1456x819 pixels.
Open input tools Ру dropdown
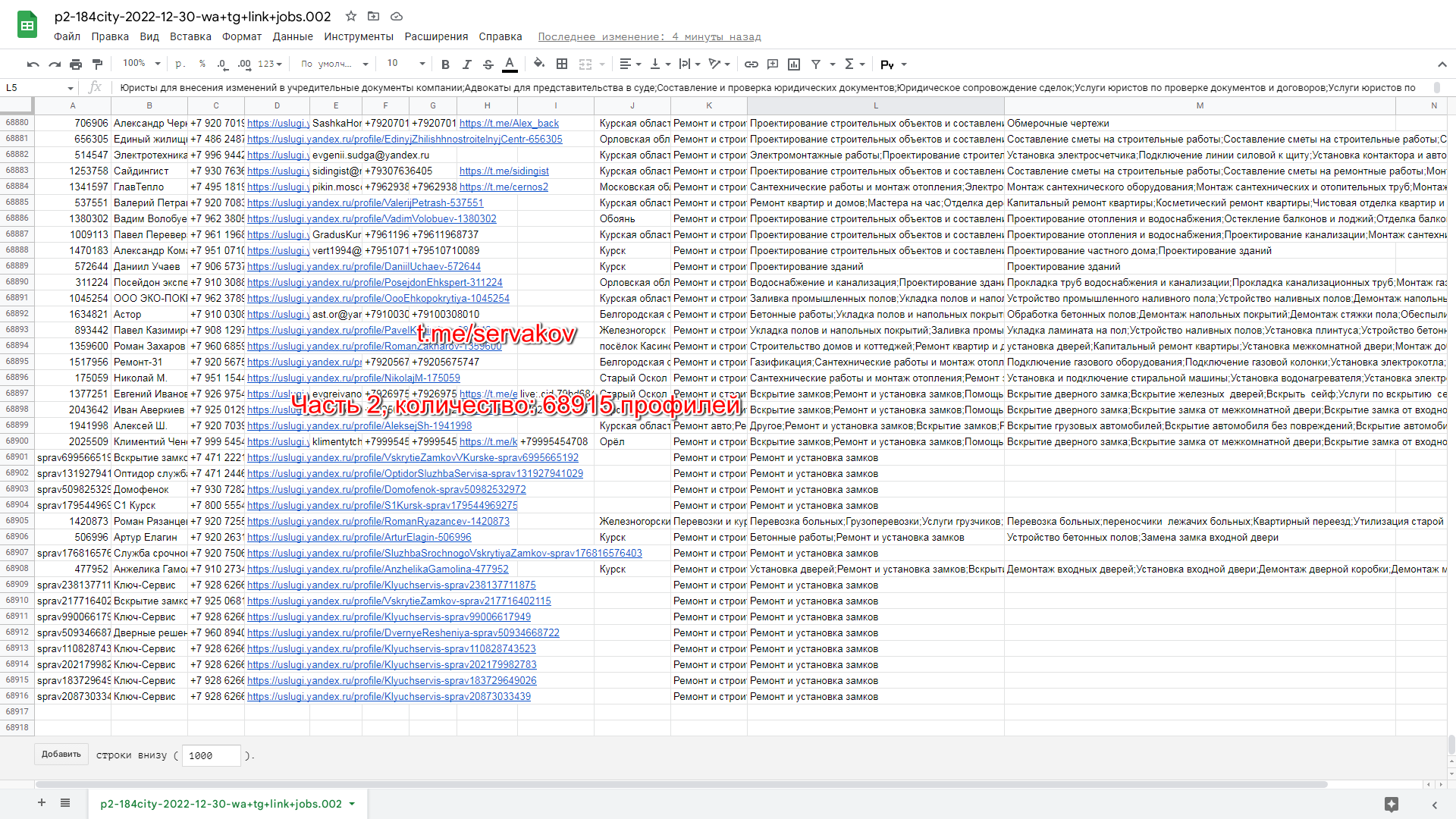pos(893,64)
